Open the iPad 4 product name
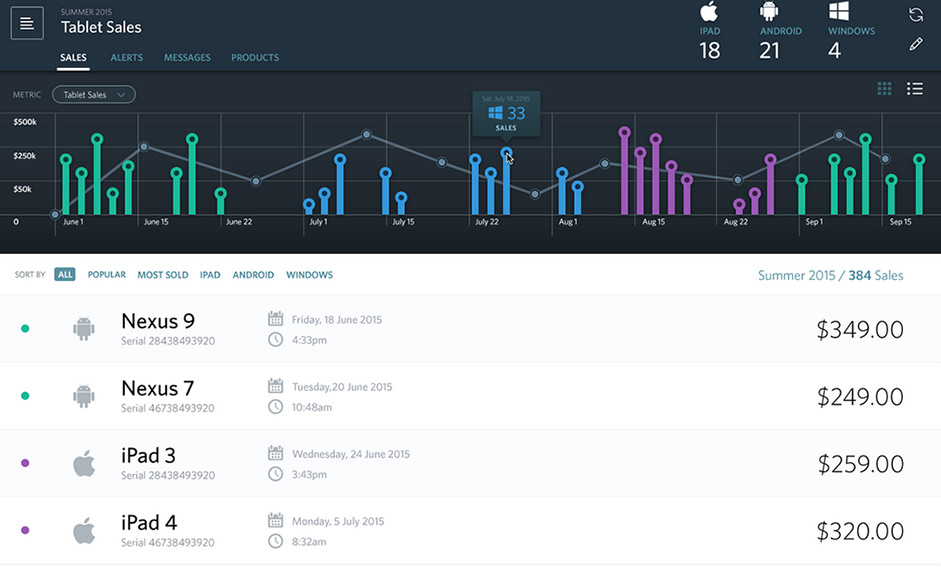The width and height of the screenshot is (941, 569). pyautogui.click(x=149, y=523)
